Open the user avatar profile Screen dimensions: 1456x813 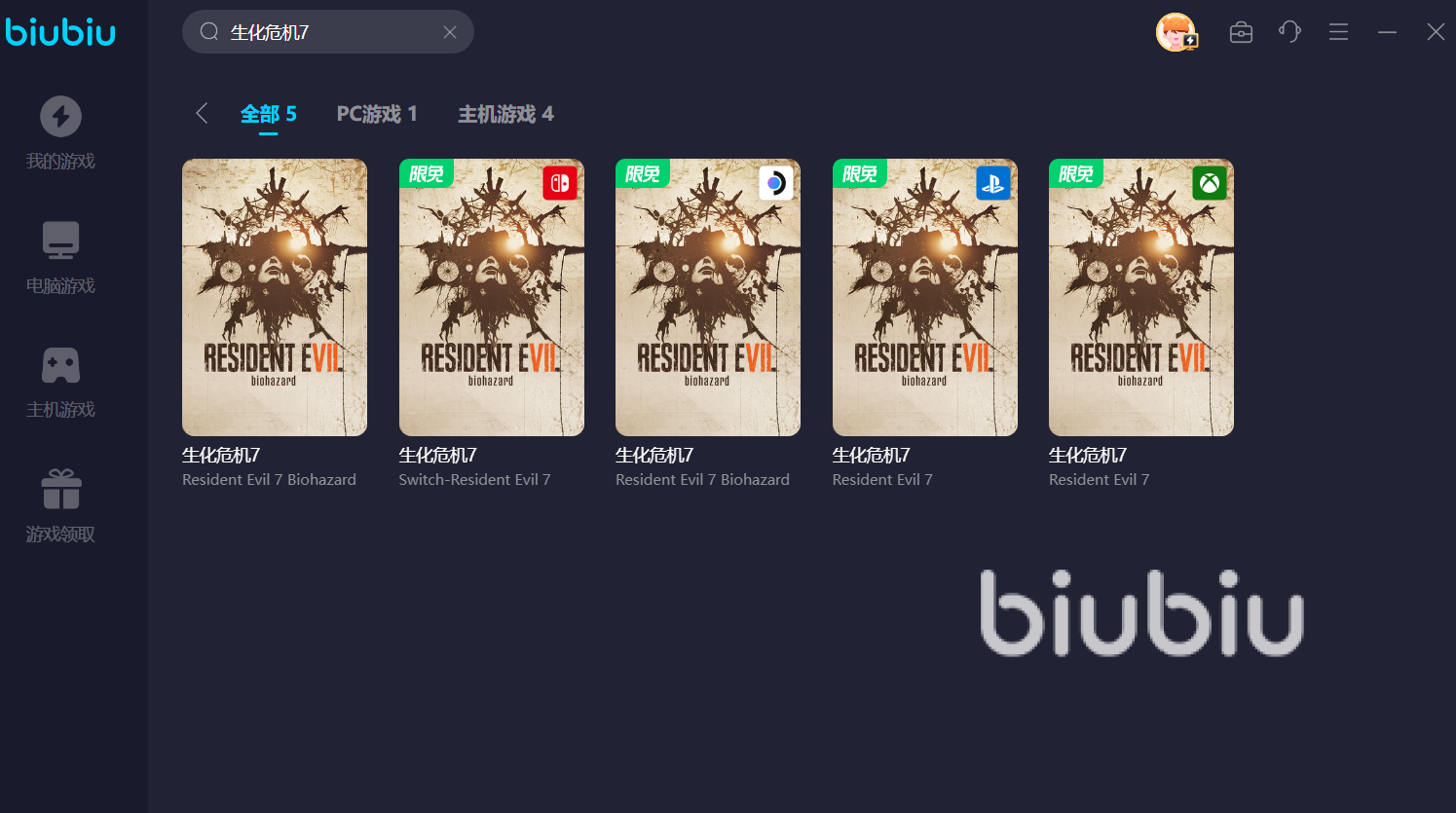(x=1176, y=32)
